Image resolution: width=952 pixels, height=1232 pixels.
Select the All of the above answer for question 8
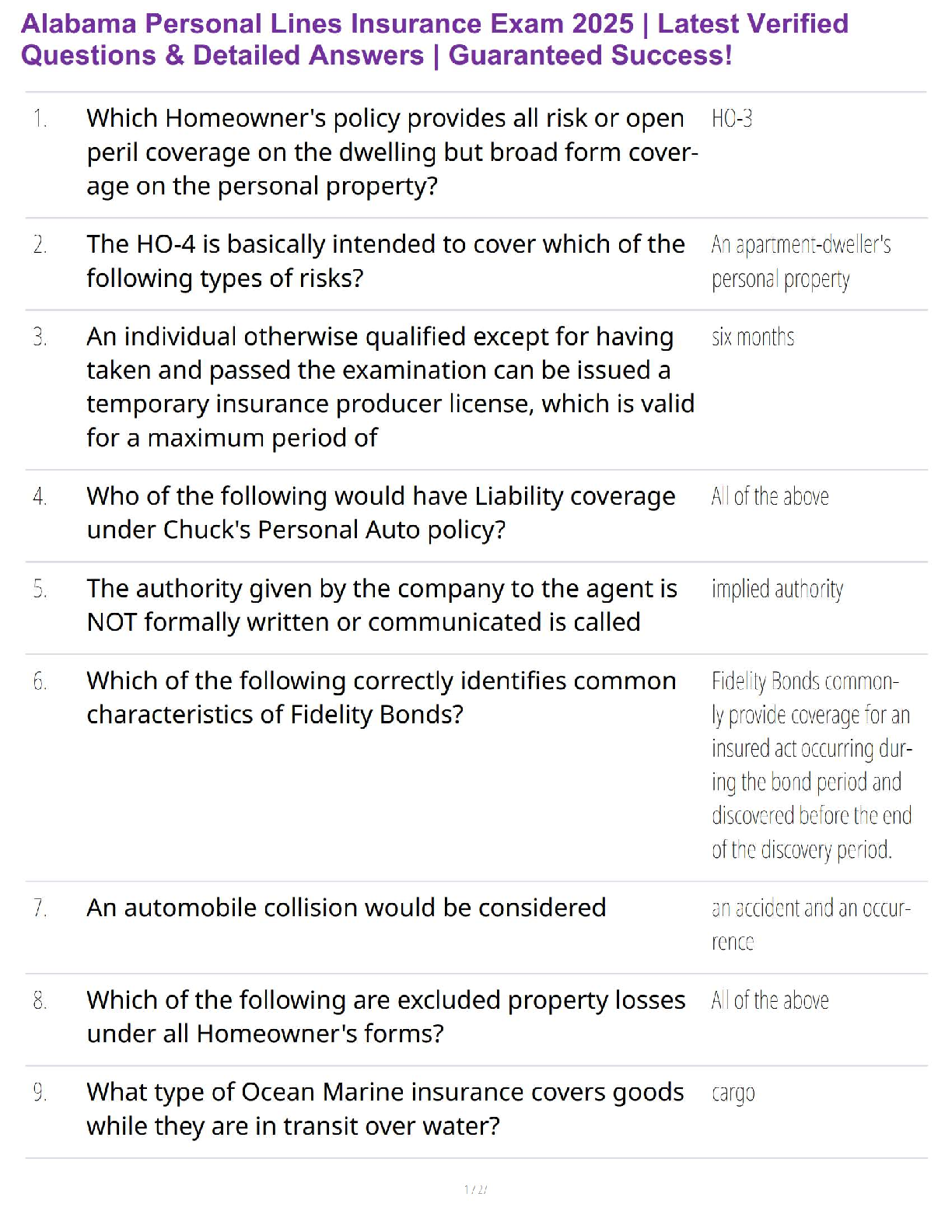pyautogui.click(x=770, y=1001)
